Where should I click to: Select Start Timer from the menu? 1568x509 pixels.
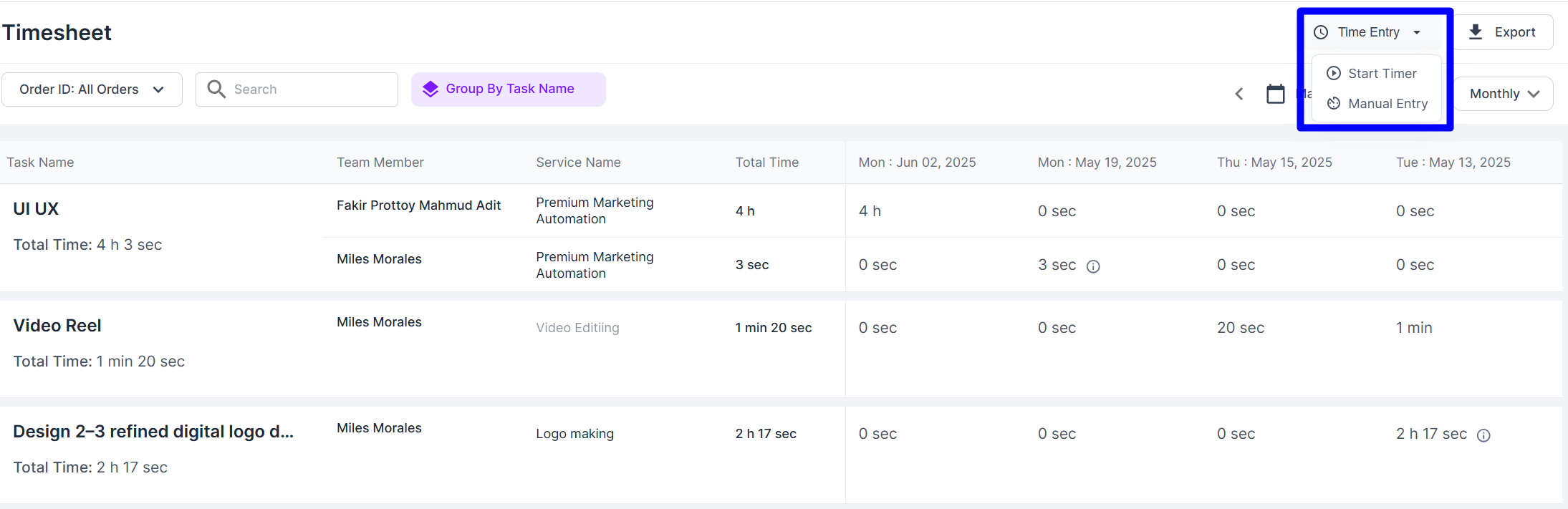click(1382, 74)
